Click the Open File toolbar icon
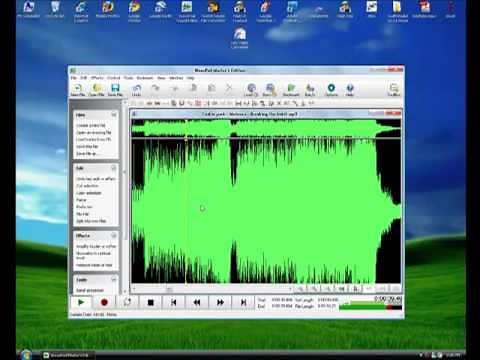This screenshot has height=360, width=480. click(x=97, y=89)
